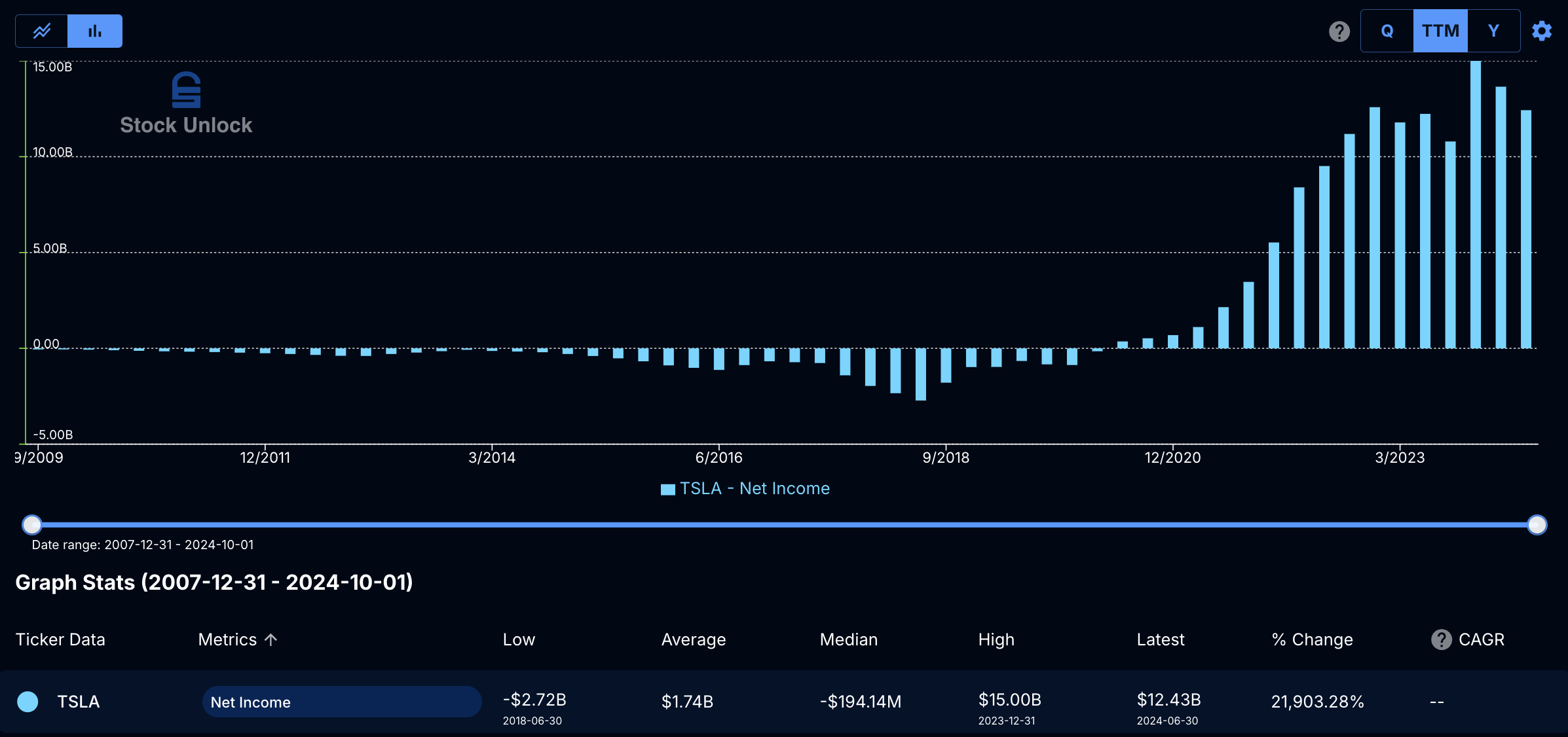Viewport: 1568px width, 737px height.
Task: Click left date range slider handle
Action: [x=32, y=524]
